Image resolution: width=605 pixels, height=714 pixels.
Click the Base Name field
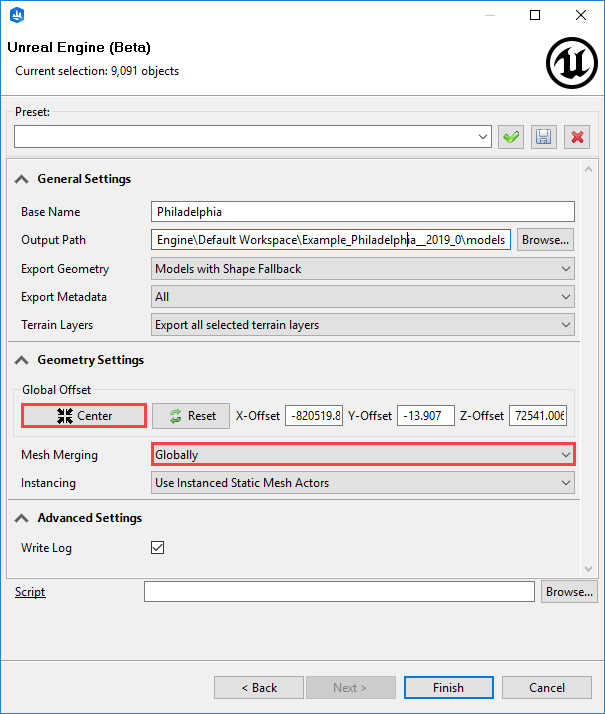pos(363,212)
